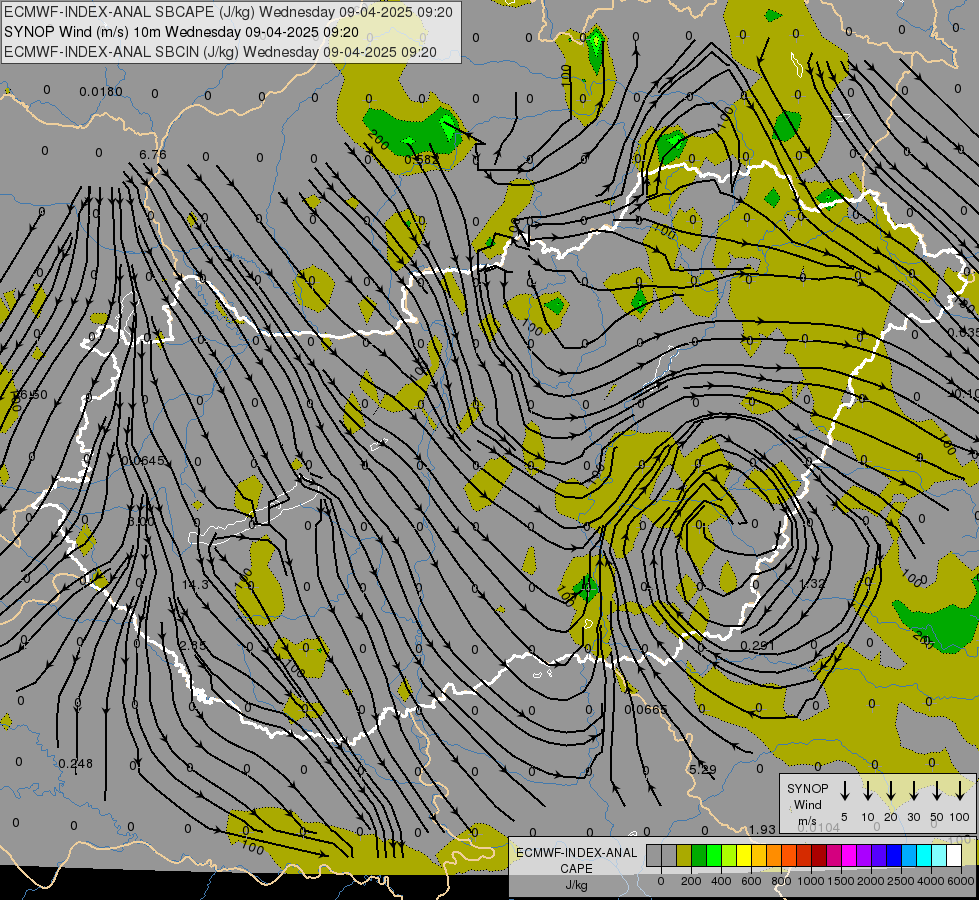Pick the yellow-green CAPE legend swatch
This screenshot has height=900, width=979.
(x=729, y=855)
